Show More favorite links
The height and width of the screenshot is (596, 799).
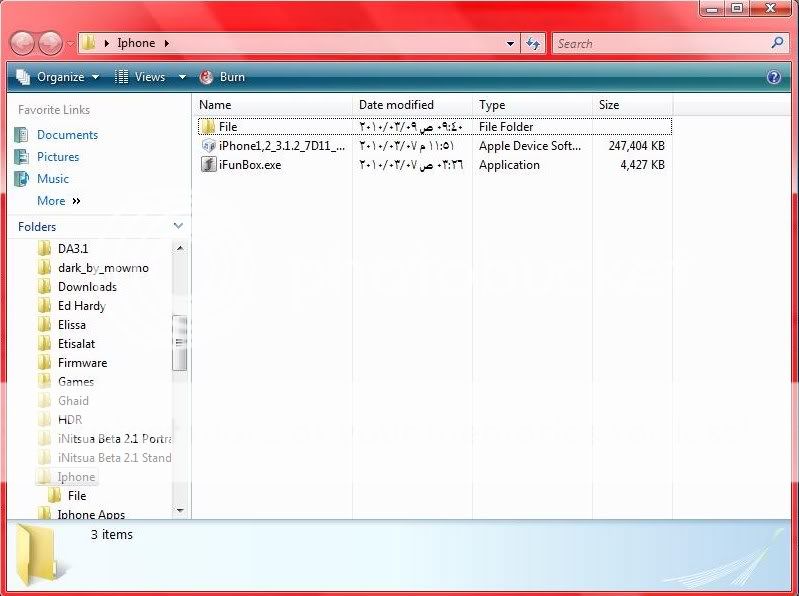coord(59,201)
